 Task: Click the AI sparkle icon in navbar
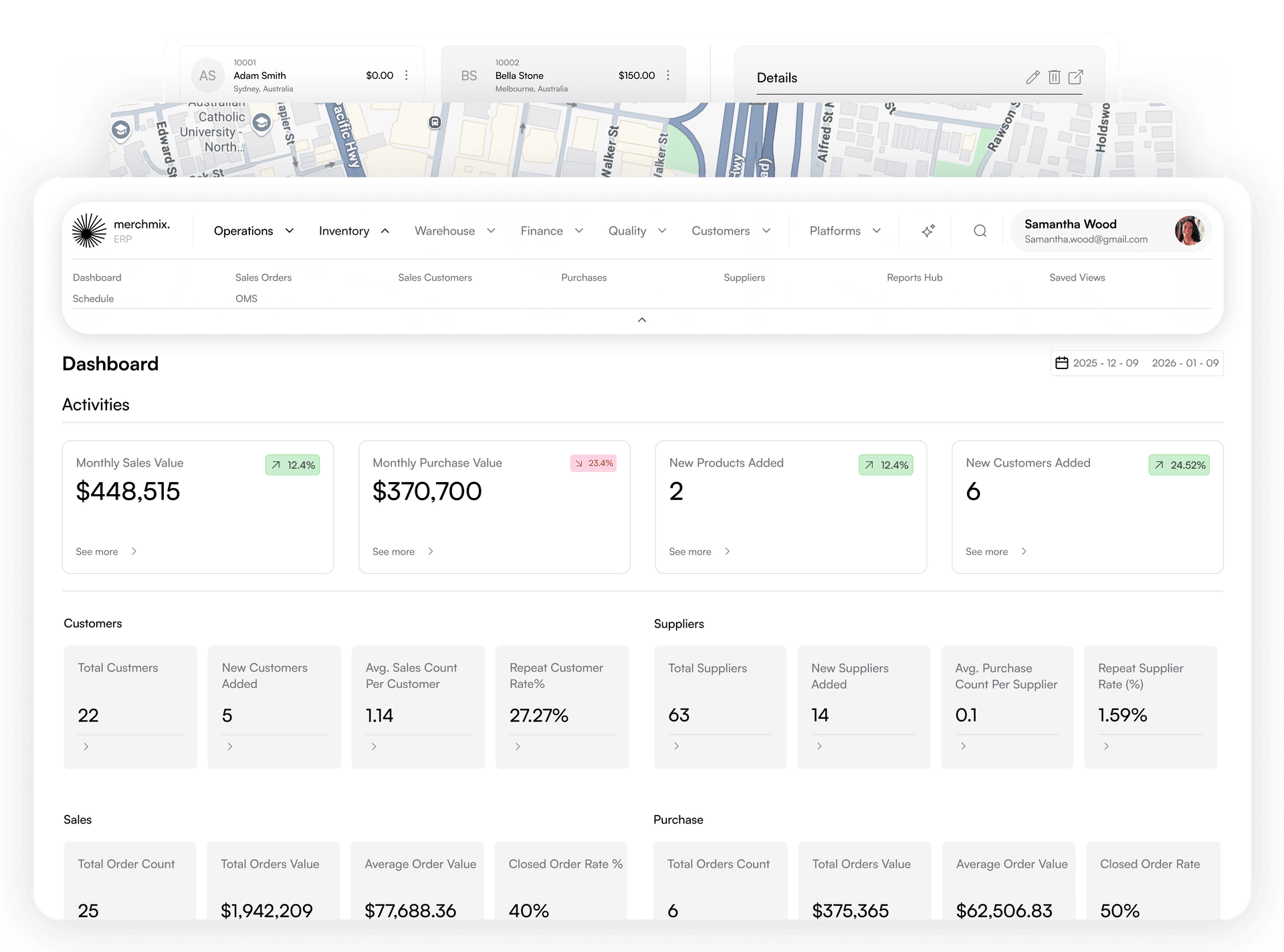(928, 231)
